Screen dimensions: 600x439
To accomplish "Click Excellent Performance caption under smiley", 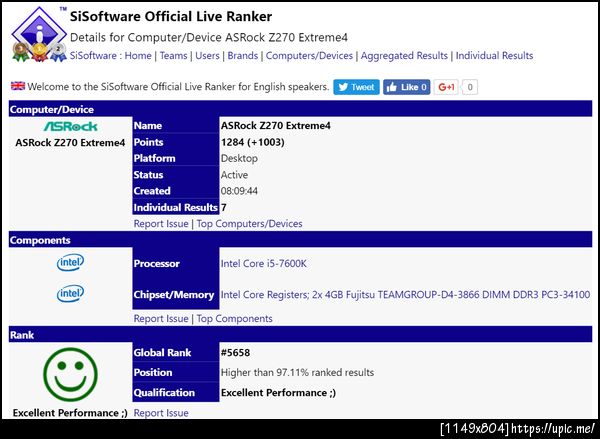I will [x=70, y=413].
